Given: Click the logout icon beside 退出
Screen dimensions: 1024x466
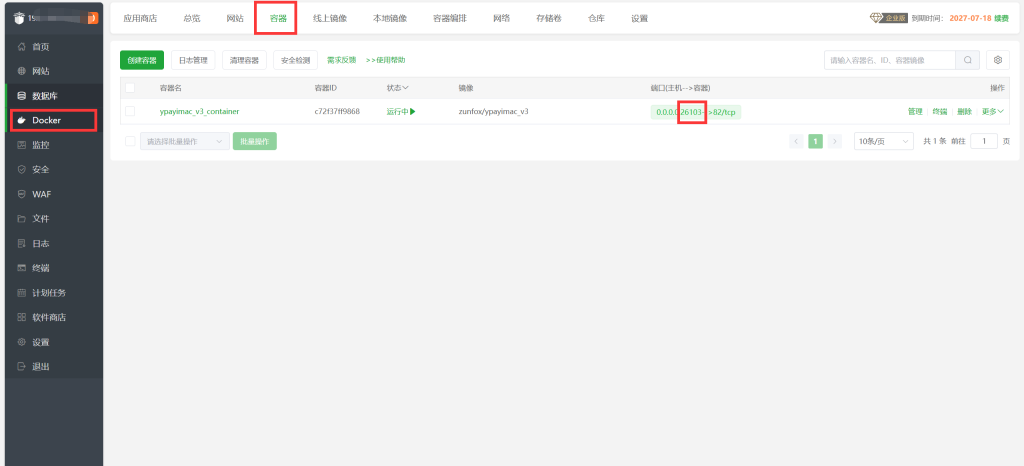Looking at the screenshot, I should click(x=22, y=367).
